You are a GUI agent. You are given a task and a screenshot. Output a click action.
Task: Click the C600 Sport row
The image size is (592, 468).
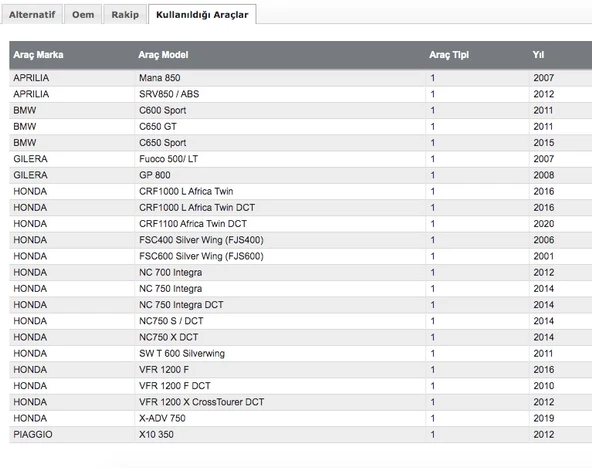(x=301, y=110)
